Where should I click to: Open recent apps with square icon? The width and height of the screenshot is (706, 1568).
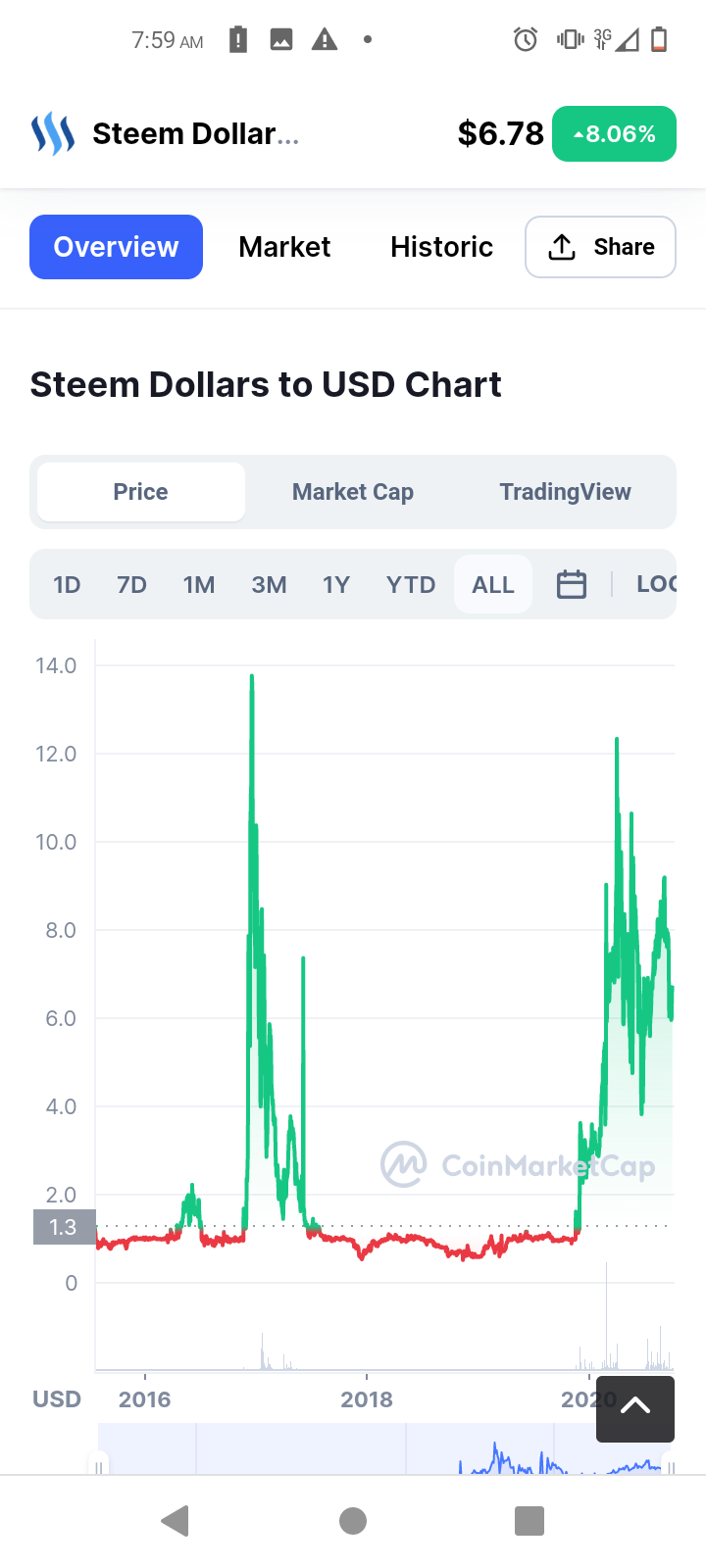529,1521
